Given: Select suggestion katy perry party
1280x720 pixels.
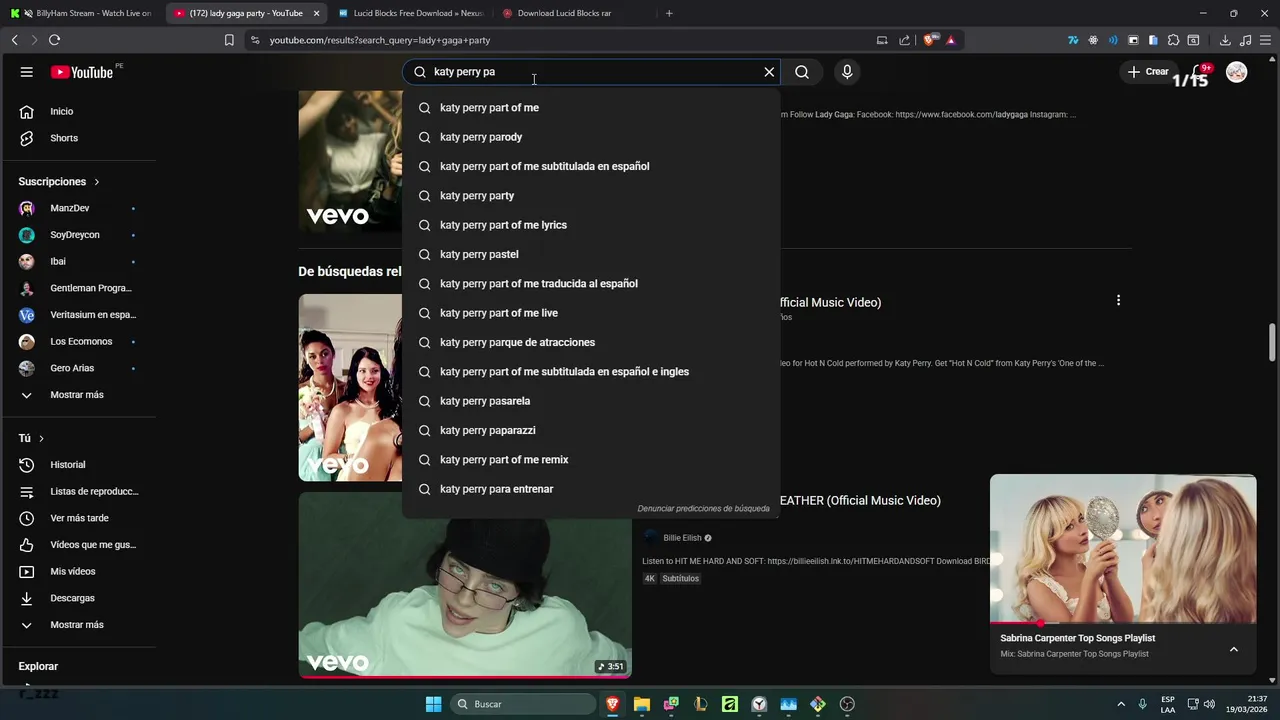Looking at the screenshot, I should pos(591,195).
